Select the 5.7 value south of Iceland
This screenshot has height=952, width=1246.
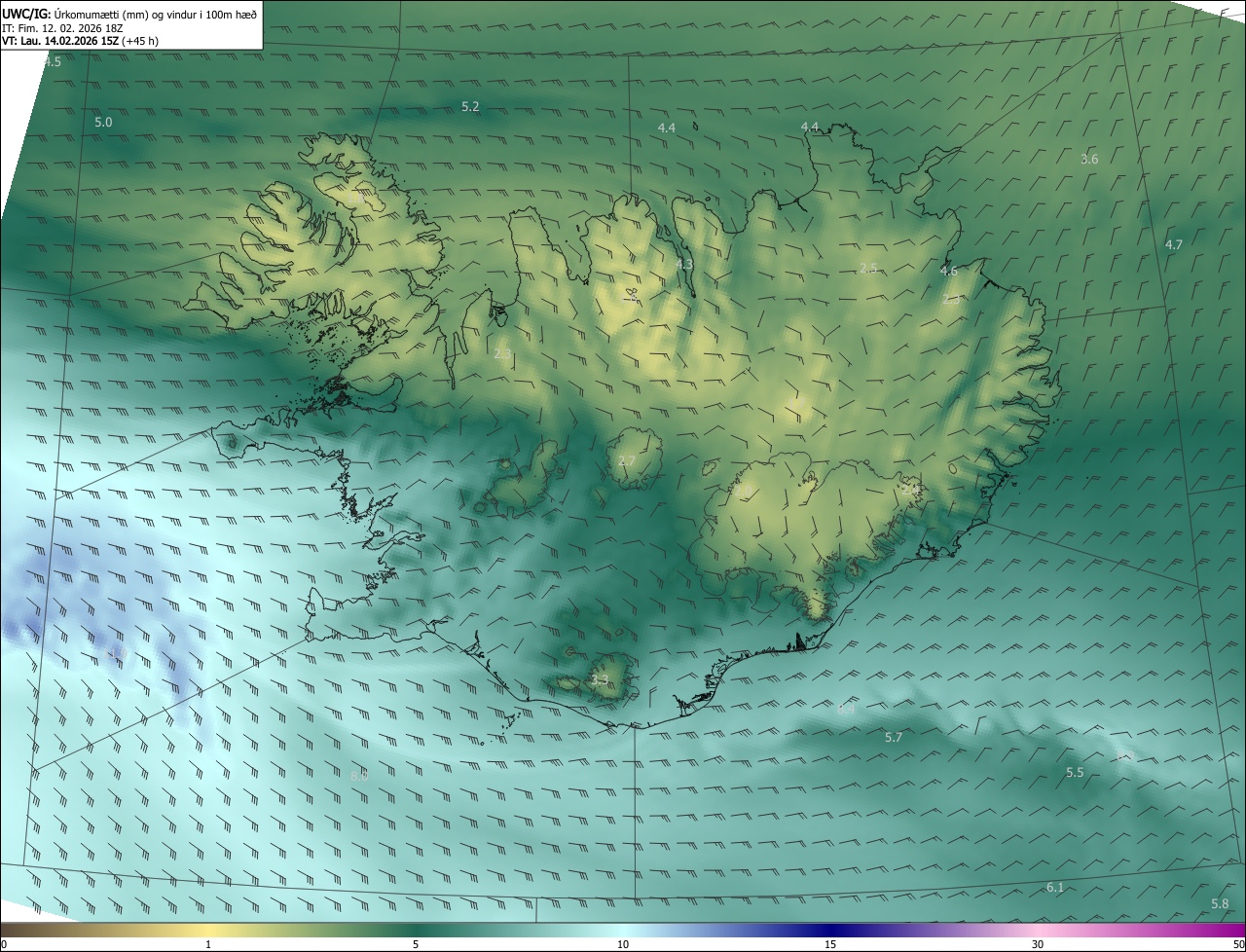[x=894, y=737]
